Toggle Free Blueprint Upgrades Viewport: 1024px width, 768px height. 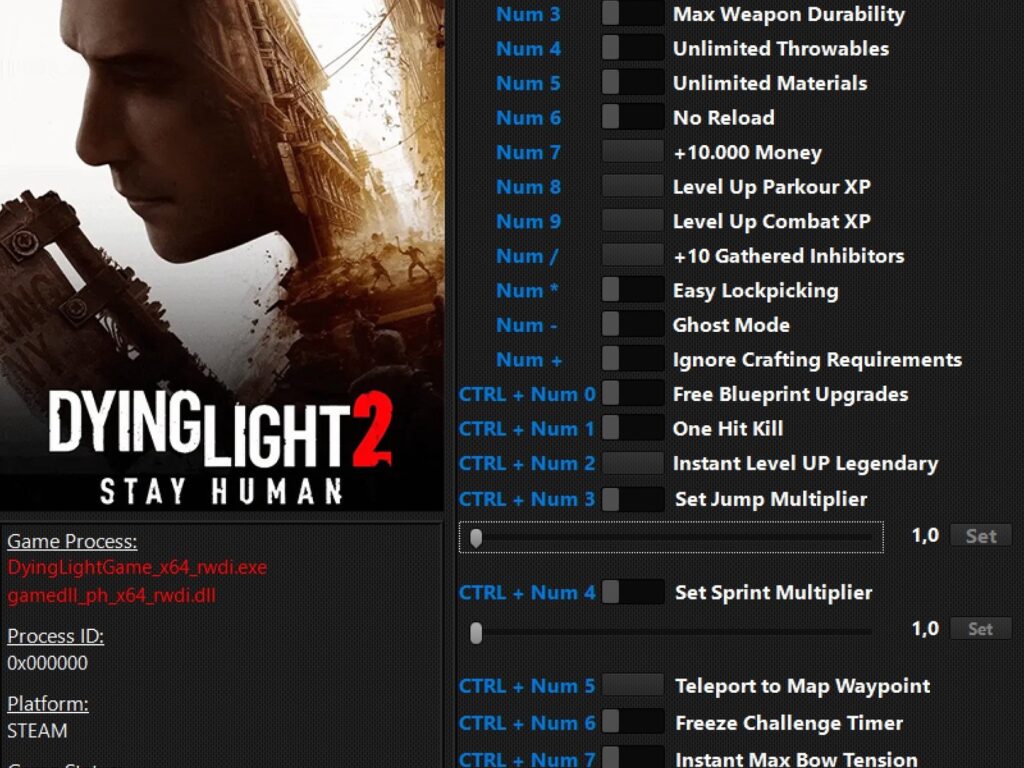click(x=632, y=394)
